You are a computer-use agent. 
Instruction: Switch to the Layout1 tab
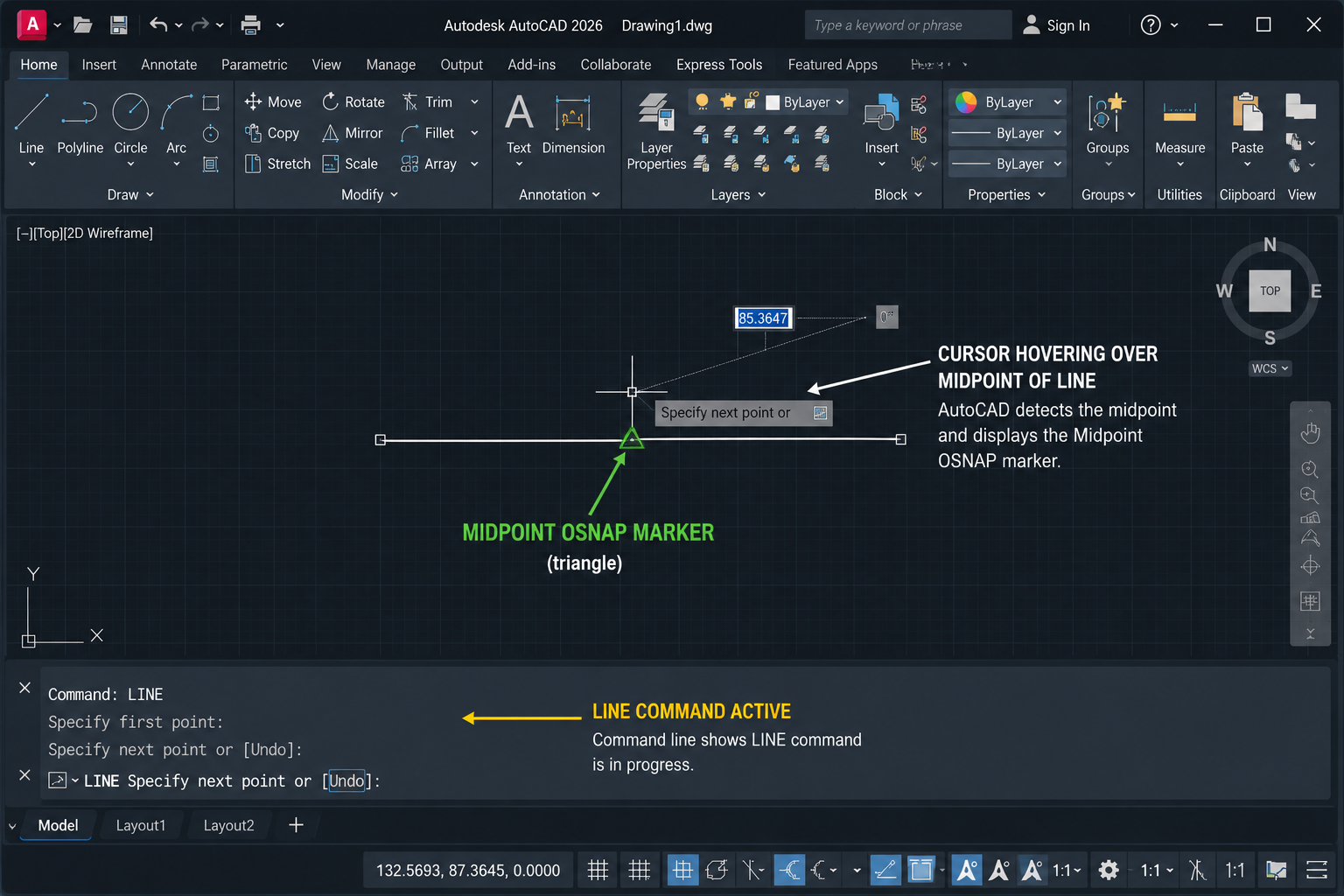point(140,825)
